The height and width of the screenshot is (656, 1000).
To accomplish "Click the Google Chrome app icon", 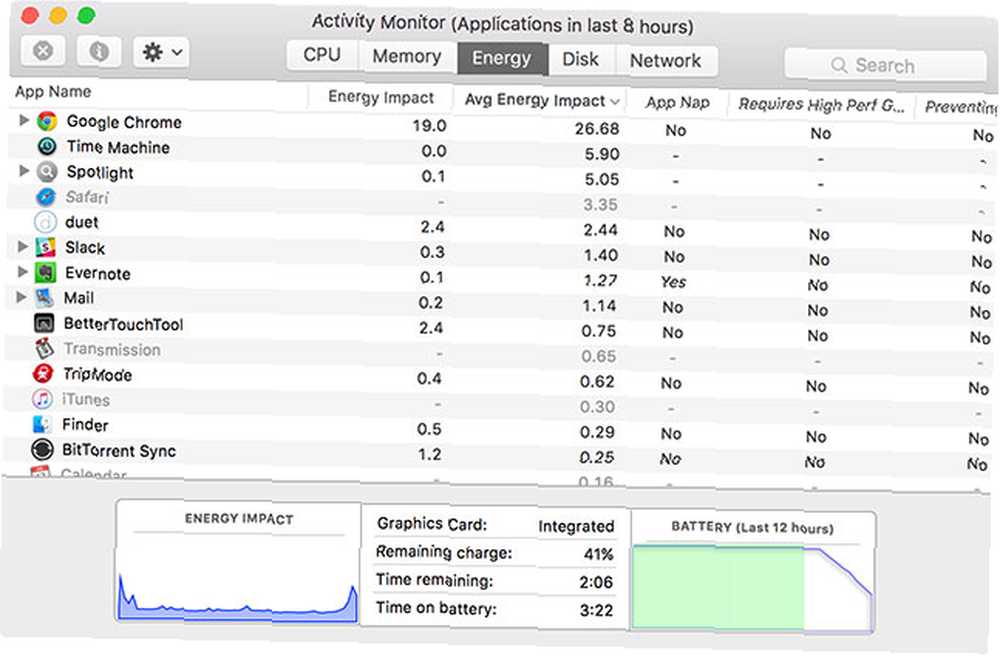I will coord(47,121).
